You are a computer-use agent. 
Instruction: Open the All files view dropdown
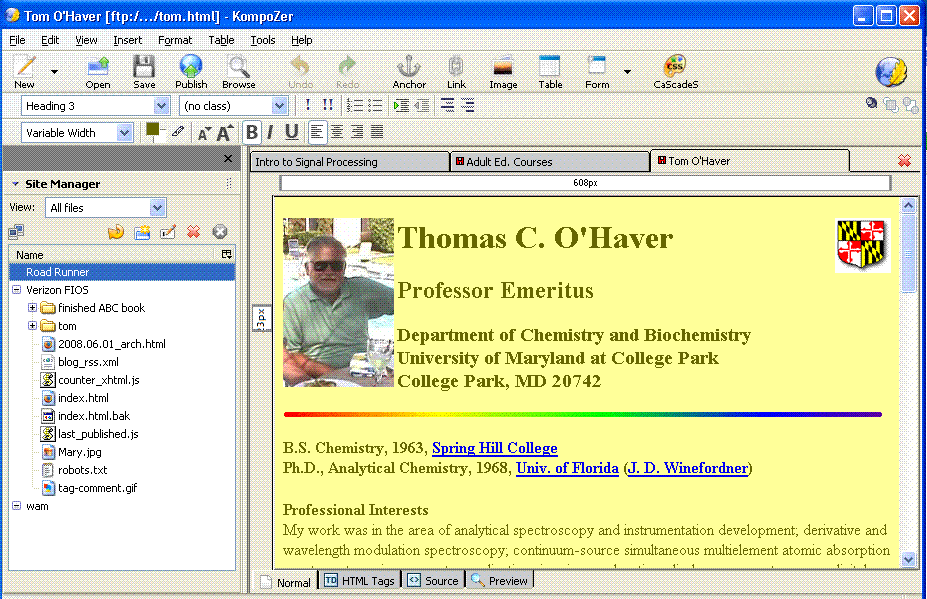tap(157, 208)
